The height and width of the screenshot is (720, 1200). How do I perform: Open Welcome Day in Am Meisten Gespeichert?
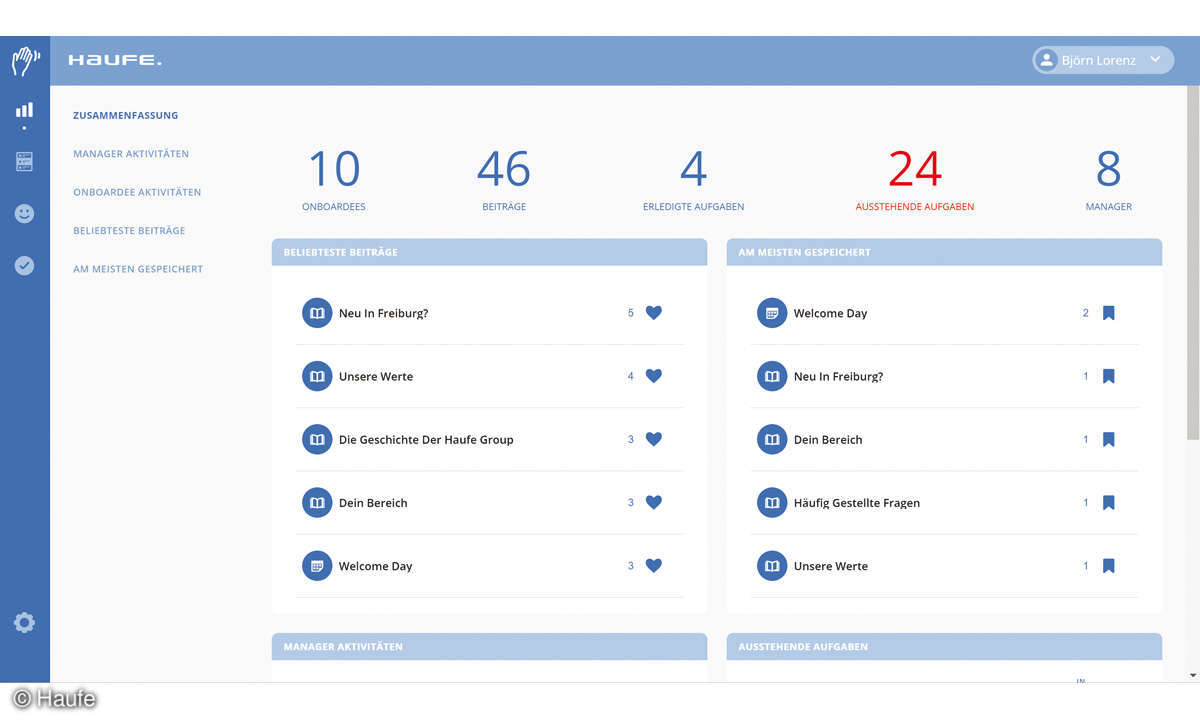[x=830, y=313]
